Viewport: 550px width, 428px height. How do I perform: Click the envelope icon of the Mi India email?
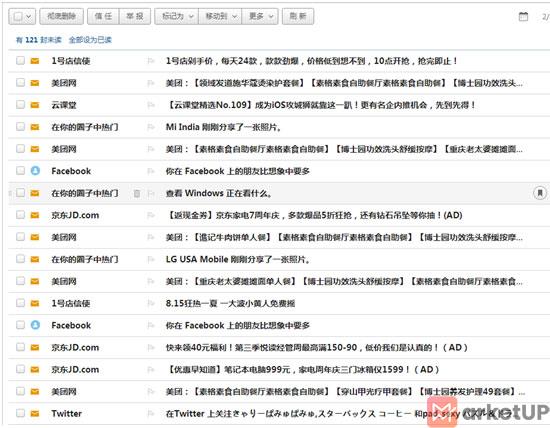pos(35,127)
